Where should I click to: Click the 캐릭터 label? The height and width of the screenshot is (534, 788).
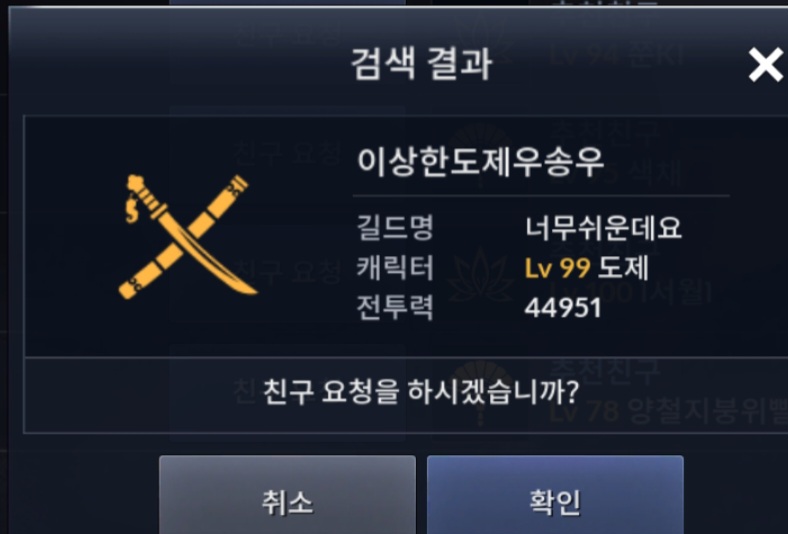pos(395,268)
